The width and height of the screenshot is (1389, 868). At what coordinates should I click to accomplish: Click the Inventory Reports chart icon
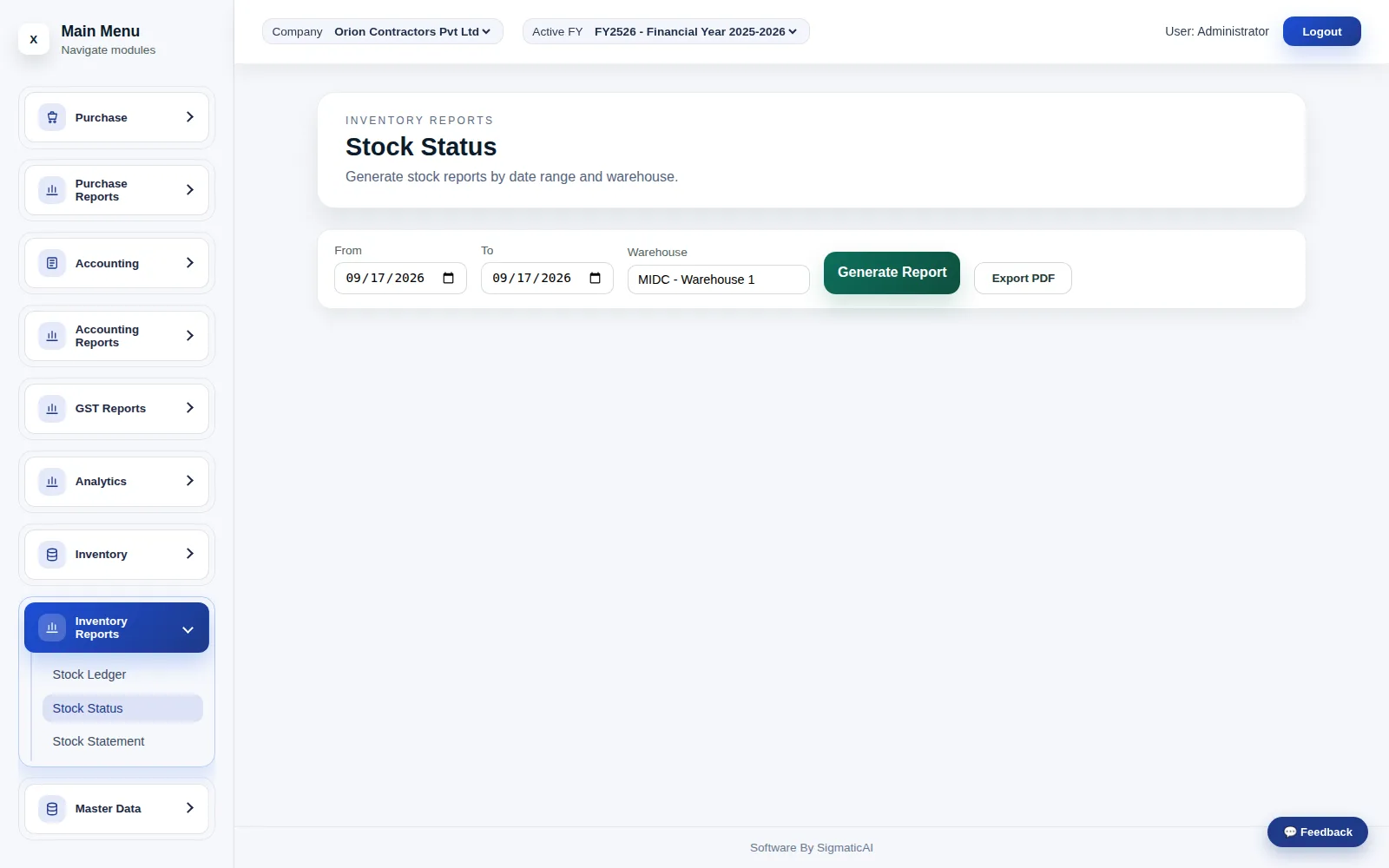[52, 628]
